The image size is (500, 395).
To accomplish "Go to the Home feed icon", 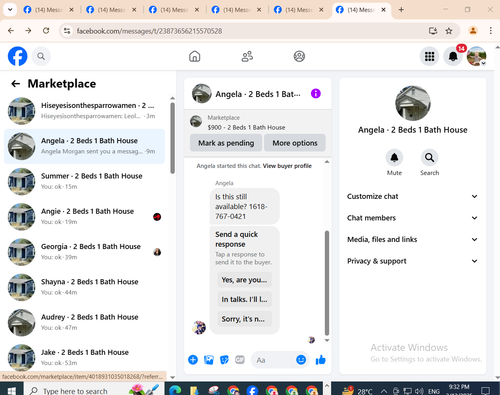I will [x=195, y=56].
